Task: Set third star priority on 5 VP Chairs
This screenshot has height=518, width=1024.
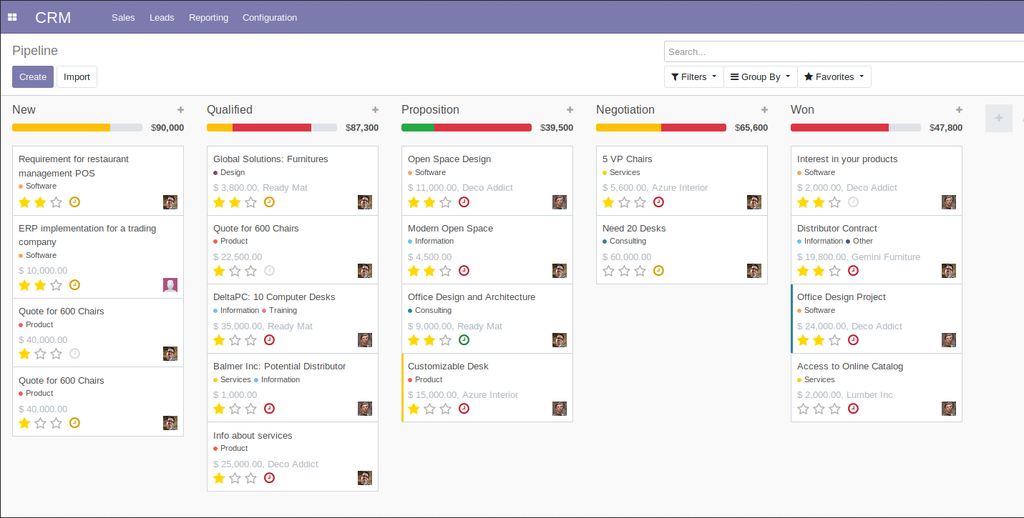Action: [x=640, y=202]
